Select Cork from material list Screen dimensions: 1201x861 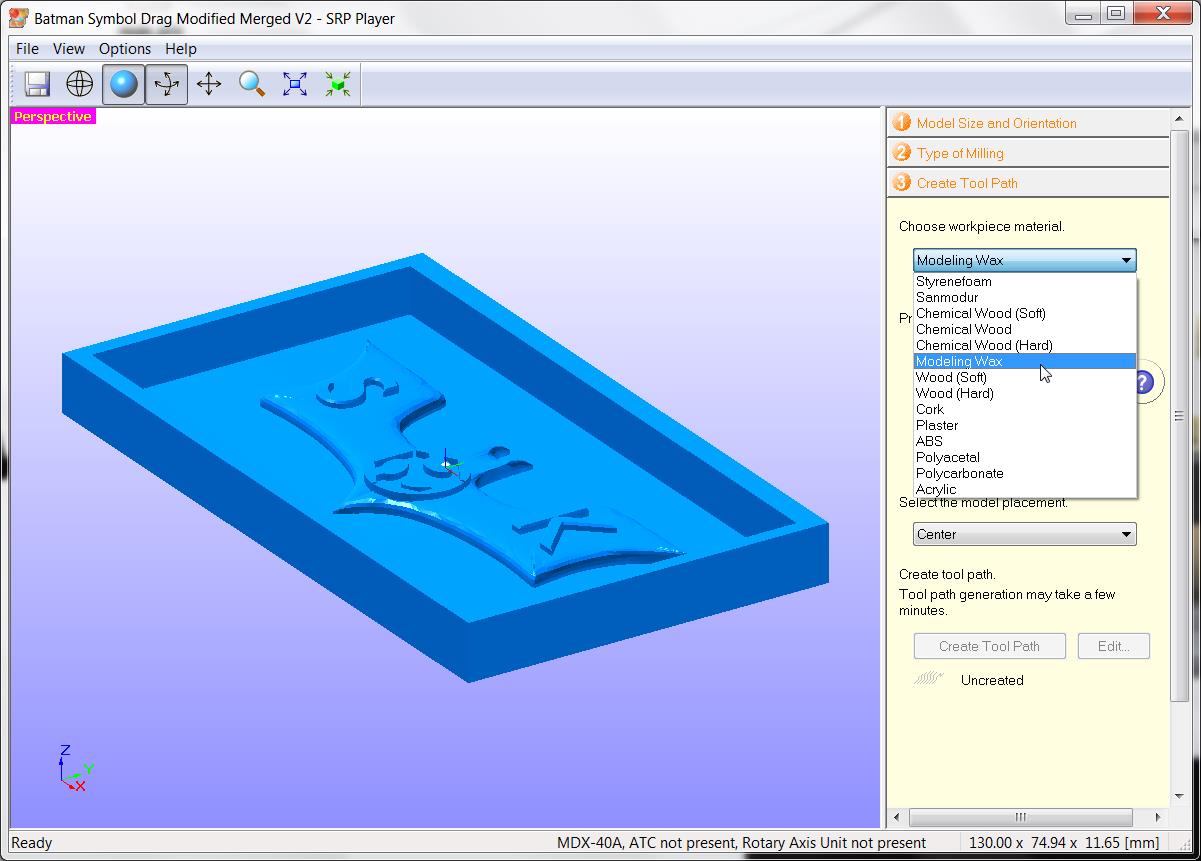(1025, 409)
